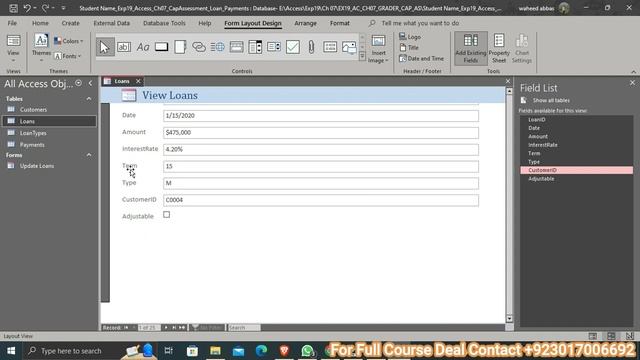Screen dimensions: 640x360
Task: Pick the Navigation Control icon
Action: coord(236,47)
